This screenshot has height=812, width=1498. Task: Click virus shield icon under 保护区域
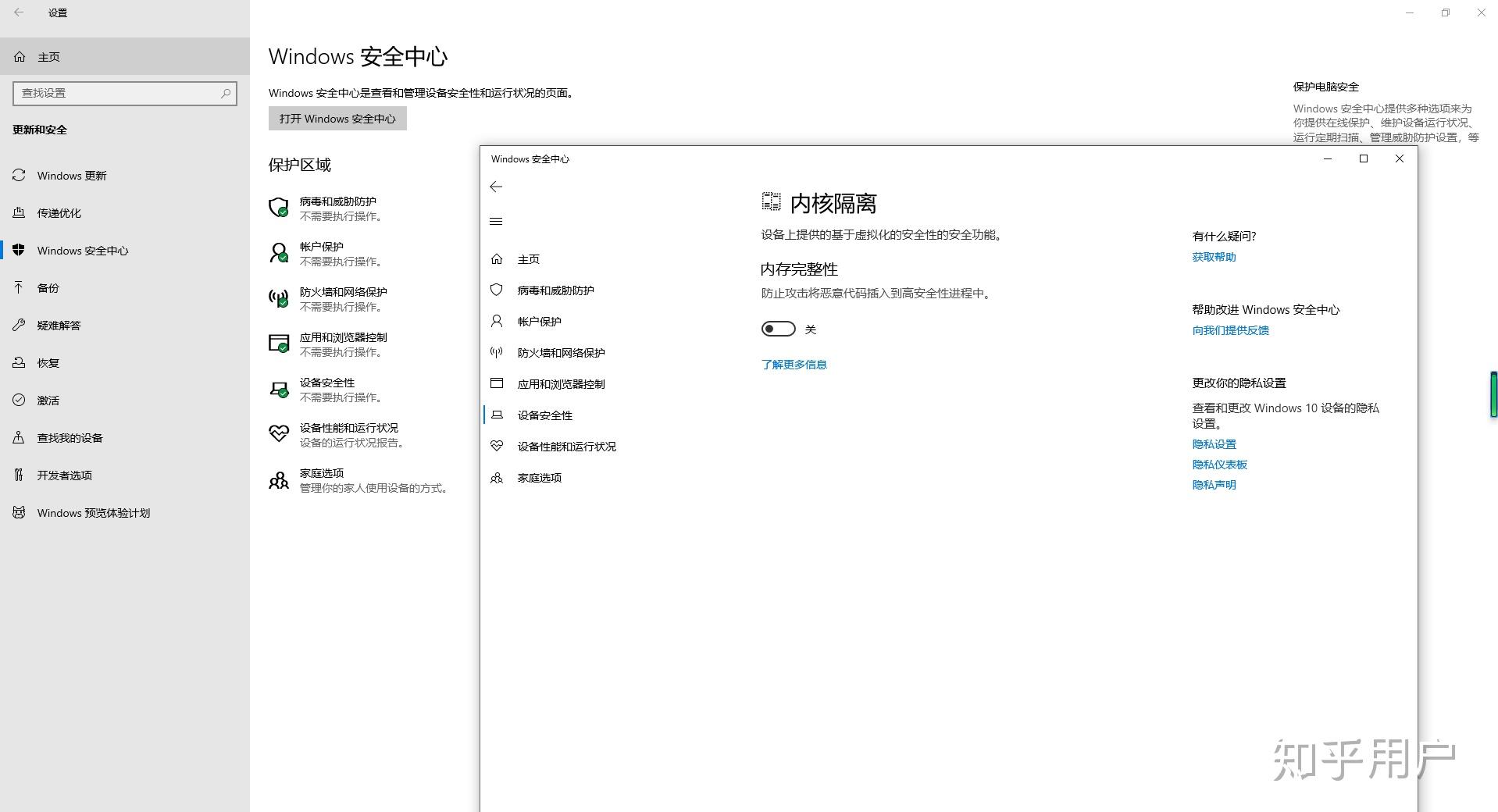click(279, 207)
